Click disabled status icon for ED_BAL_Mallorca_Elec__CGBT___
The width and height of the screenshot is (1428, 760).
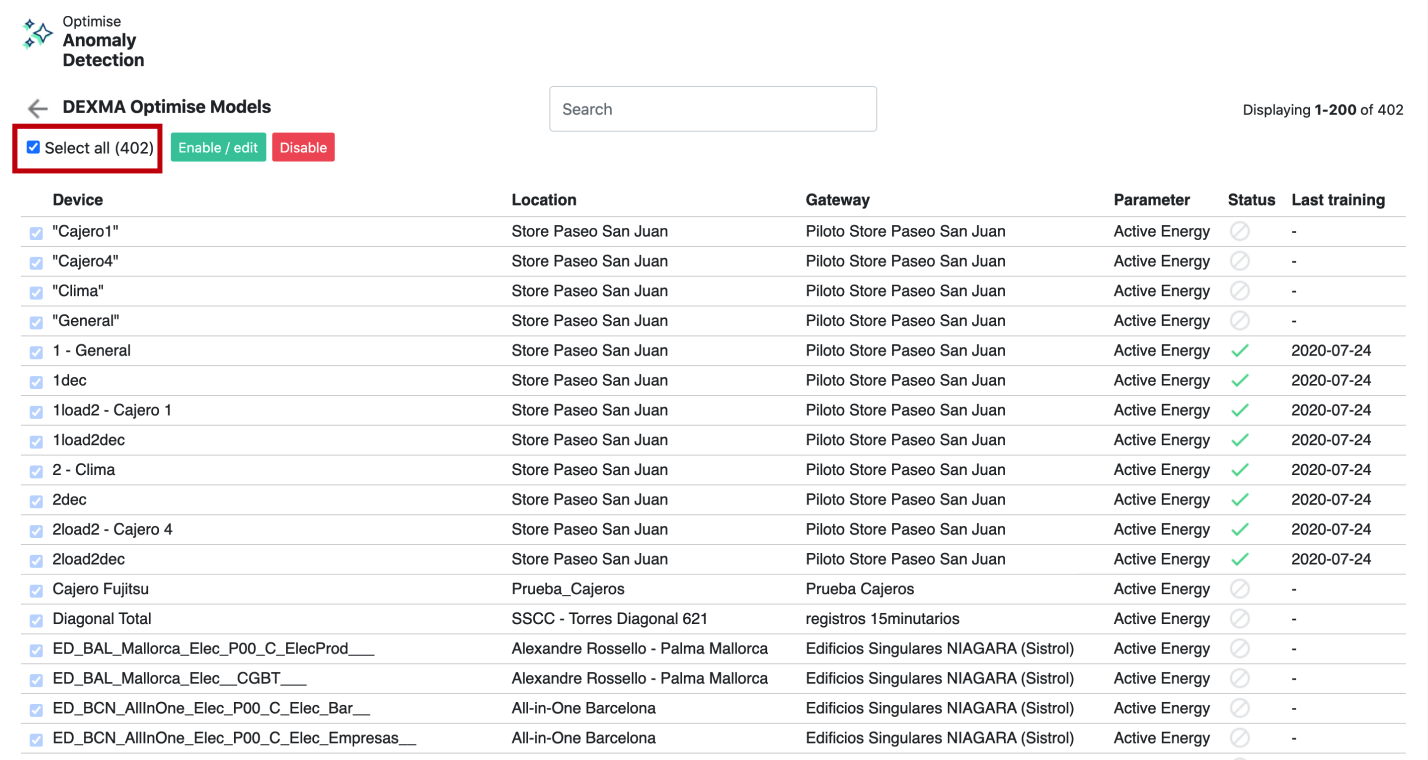[1239, 678]
